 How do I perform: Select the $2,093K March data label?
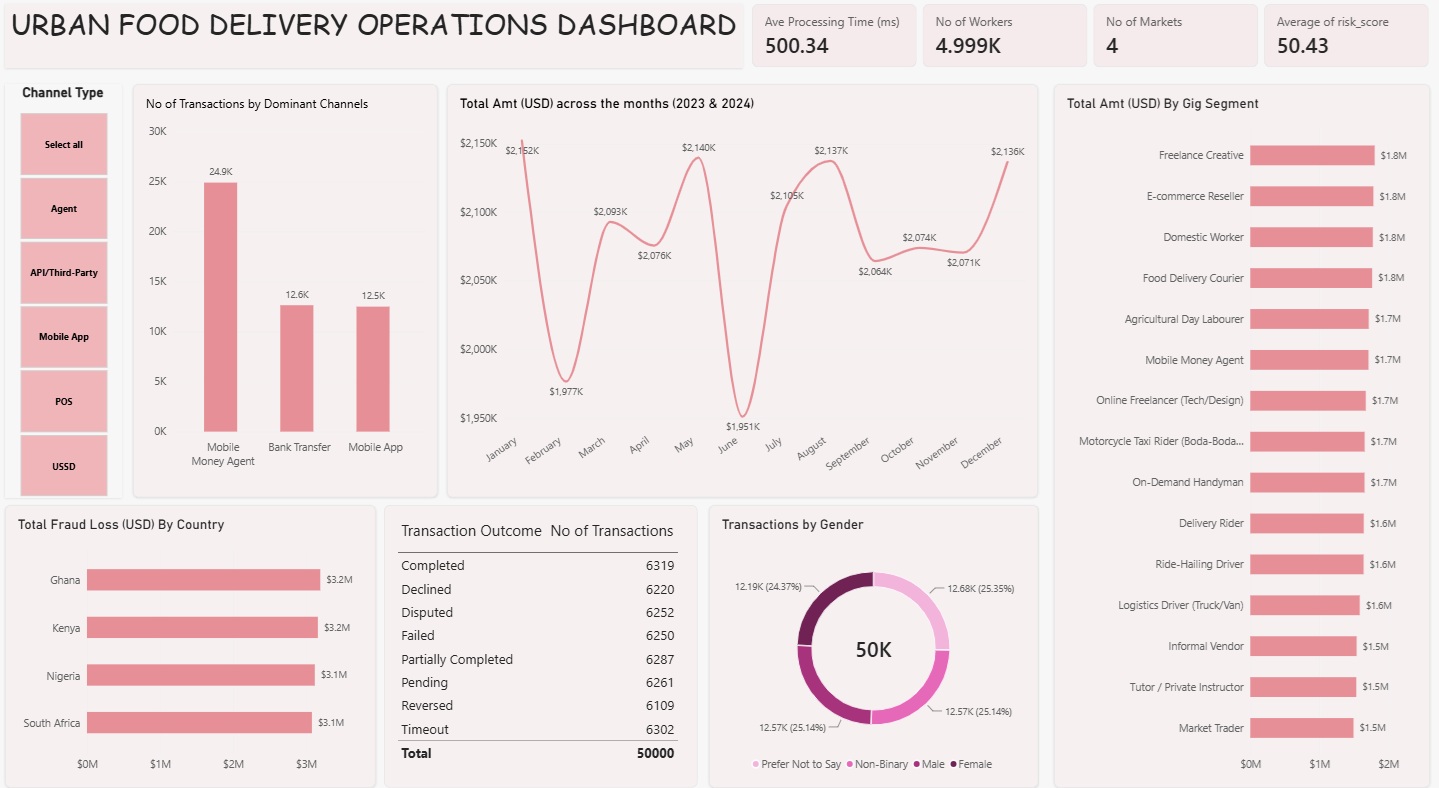click(x=610, y=211)
